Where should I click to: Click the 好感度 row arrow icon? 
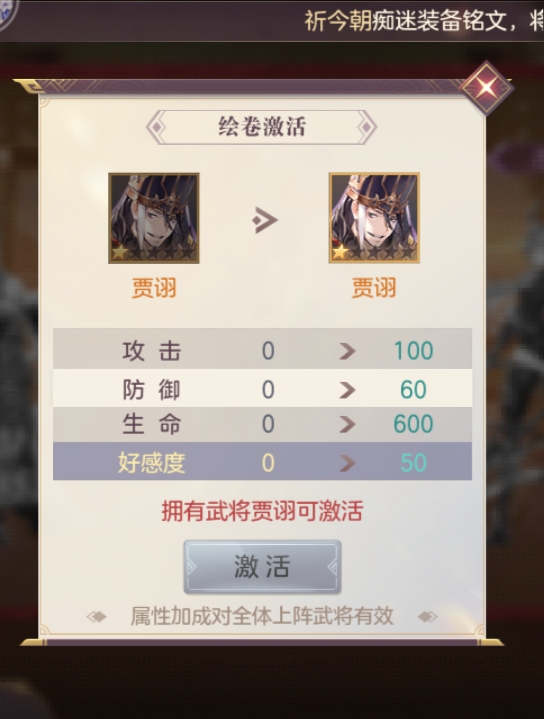click(x=347, y=463)
